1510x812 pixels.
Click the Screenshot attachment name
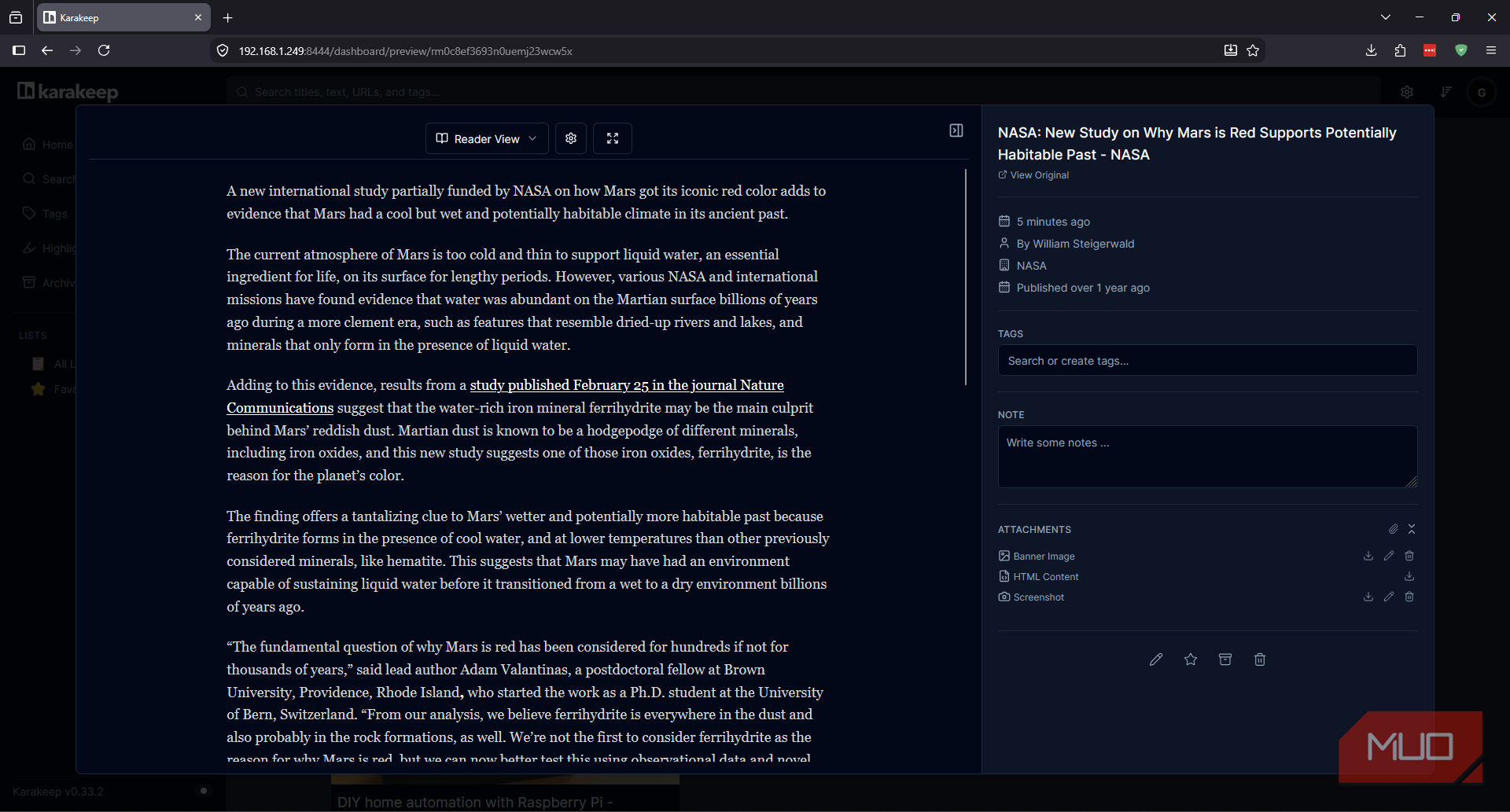[1038, 597]
